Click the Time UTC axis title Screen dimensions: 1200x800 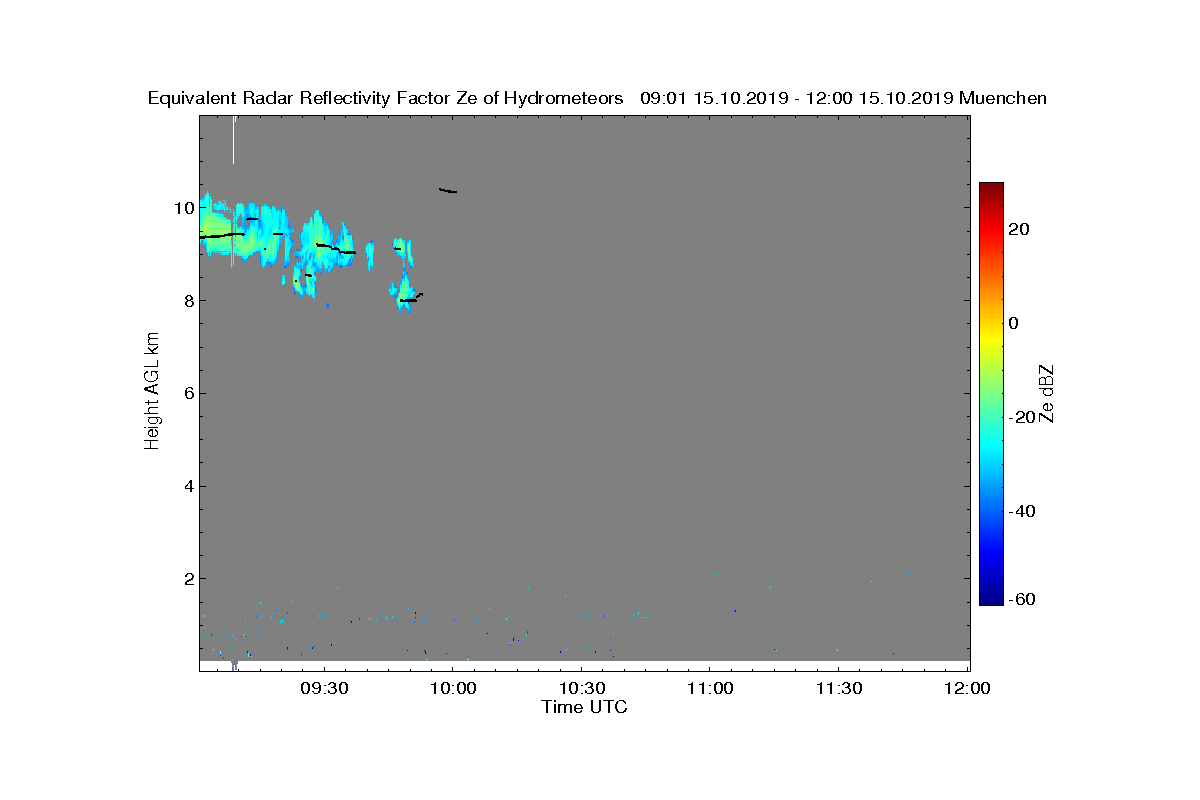(584, 707)
